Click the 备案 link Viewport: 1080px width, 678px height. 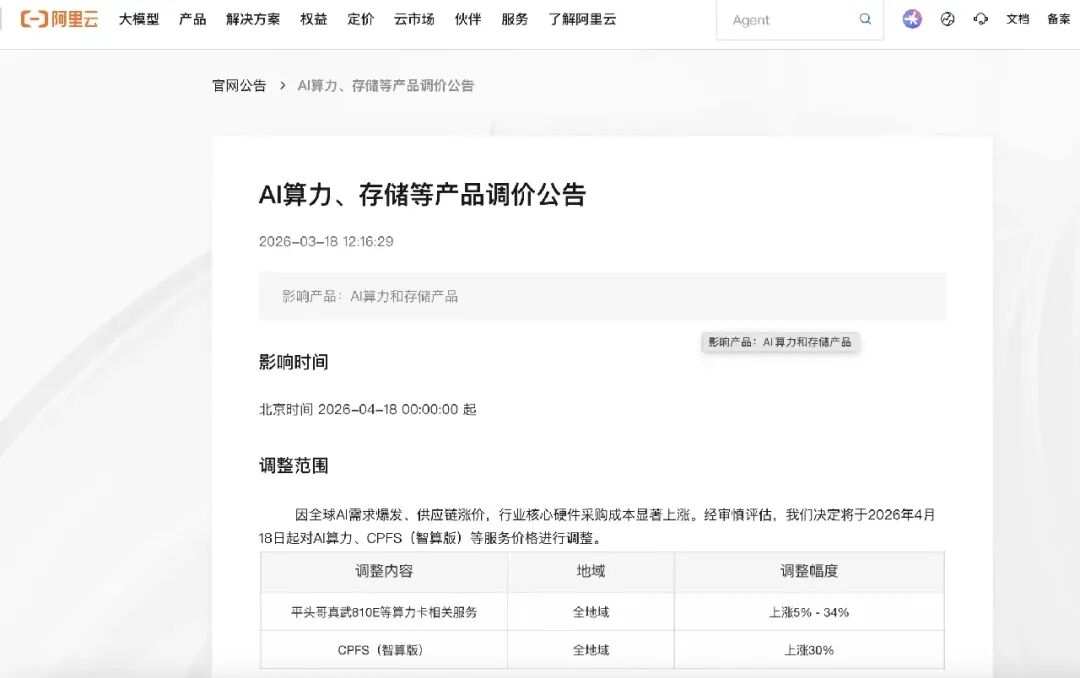tap(1058, 19)
